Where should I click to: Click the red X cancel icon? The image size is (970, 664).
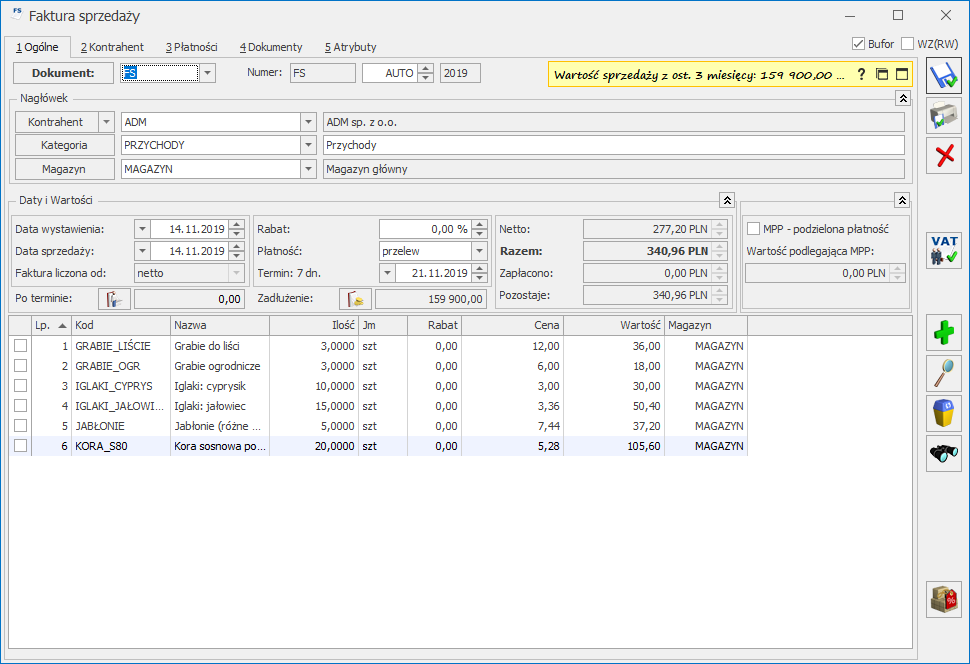[x=944, y=155]
